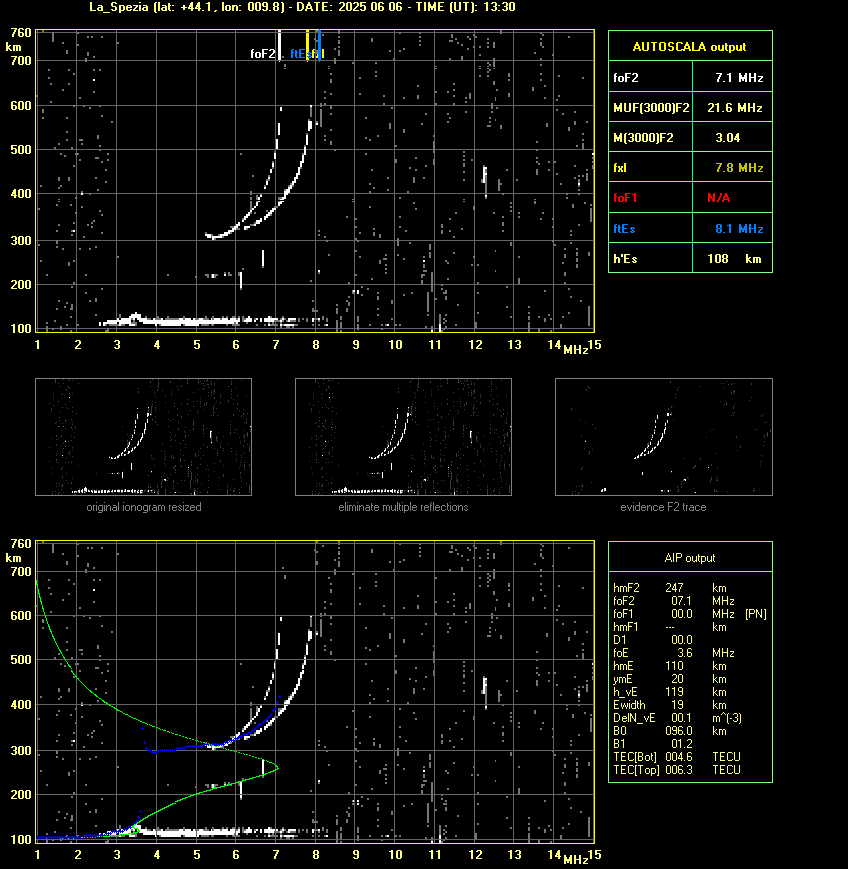Select the TEC[Top] 006.3 value
This screenshot has width=848, height=869.
[x=679, y=770]
